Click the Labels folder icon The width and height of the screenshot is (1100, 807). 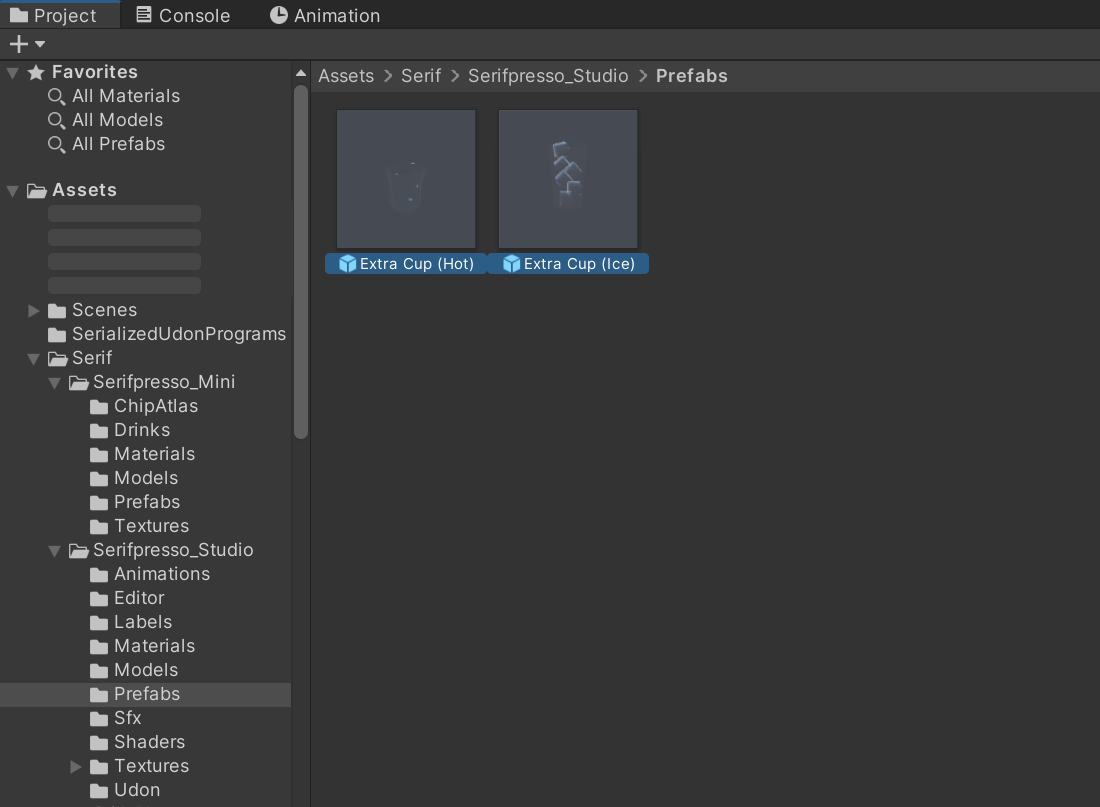pyautogui.click(x=99, y=622)
